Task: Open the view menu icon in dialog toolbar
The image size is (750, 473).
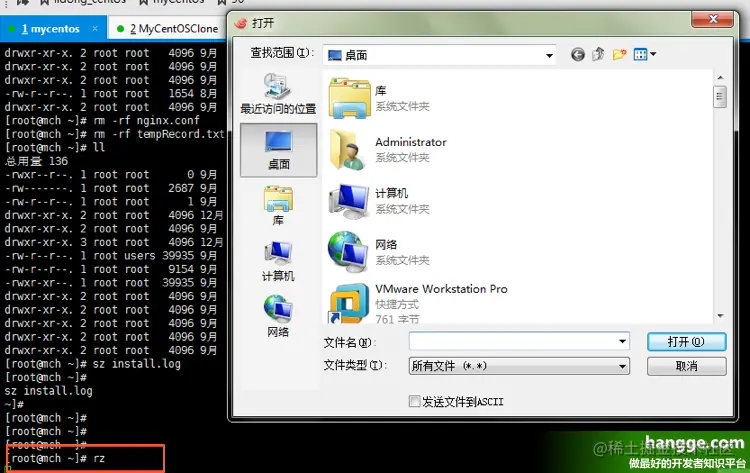Action: [640, 55]
